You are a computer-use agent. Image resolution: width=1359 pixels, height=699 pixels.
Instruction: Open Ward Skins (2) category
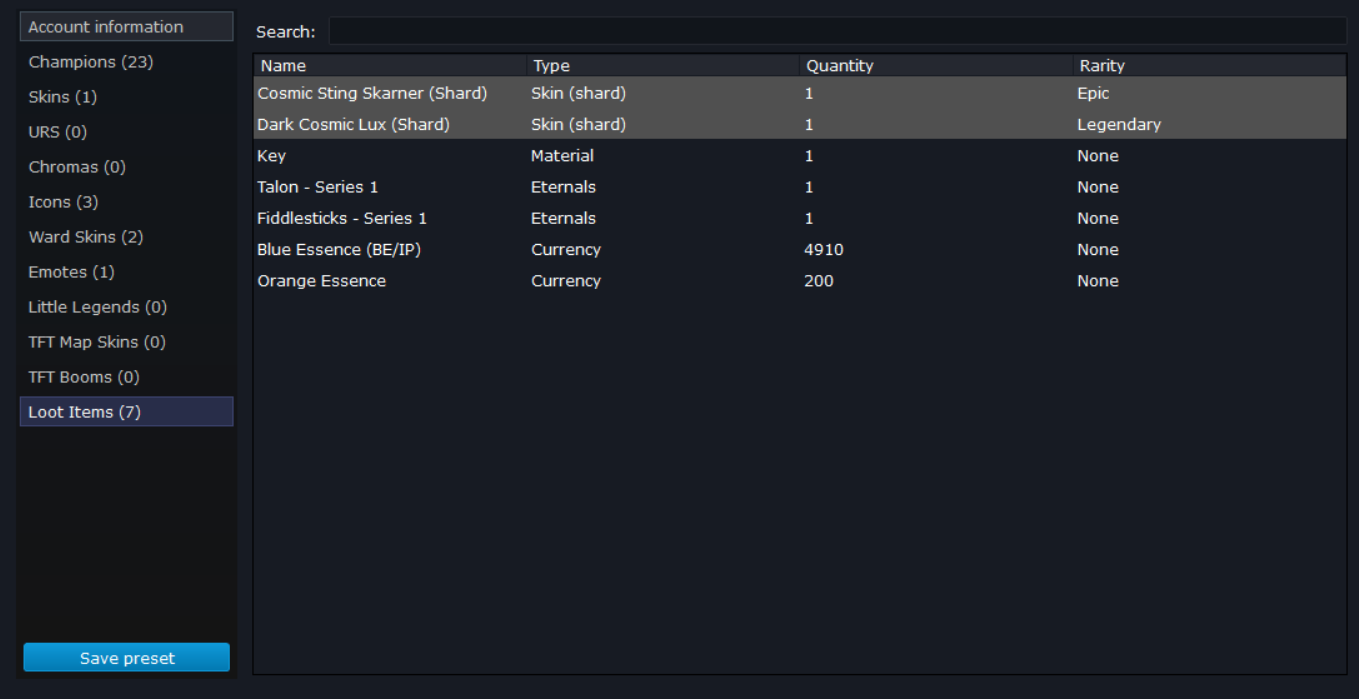point(126,237)
